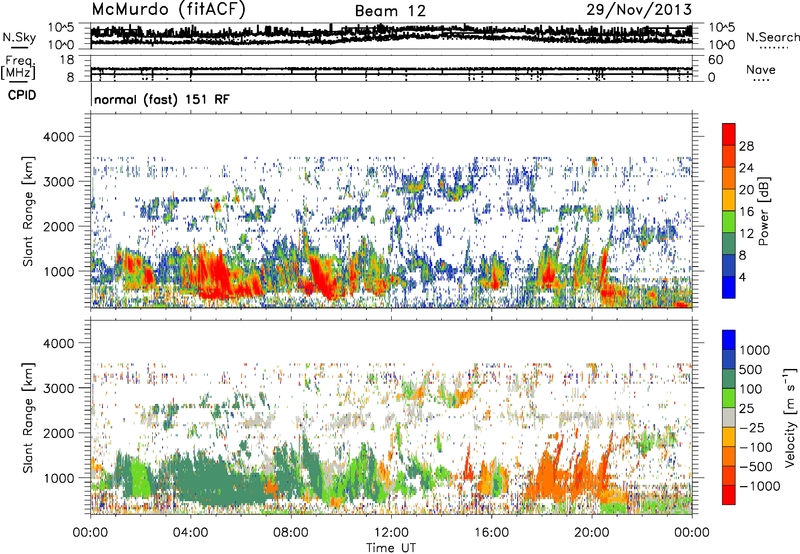
Task: Click the 'Velocity [m s⁻¹]' colorbar label
Action: click(790, 417)
